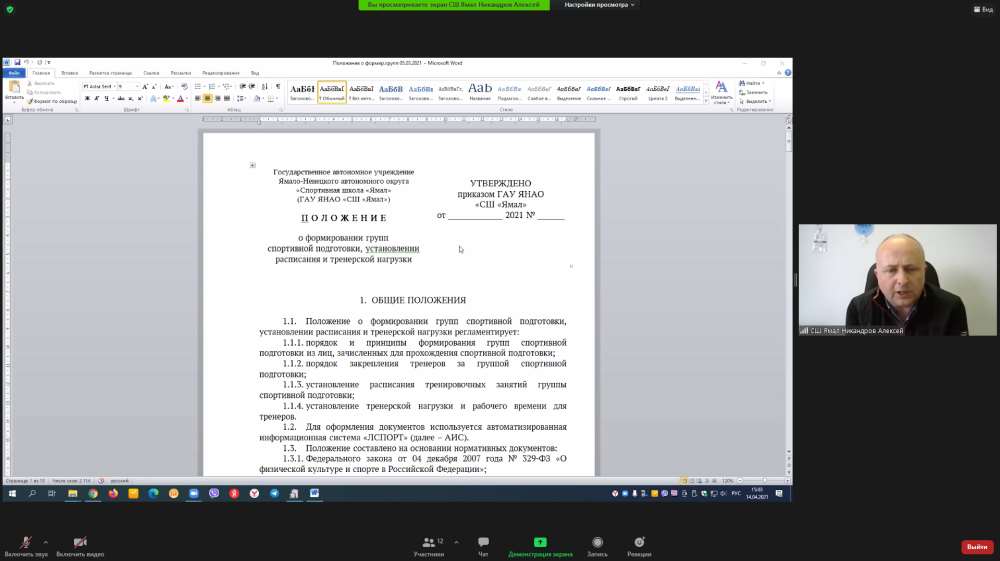Click the bulleted list icon

coord(198,87)
